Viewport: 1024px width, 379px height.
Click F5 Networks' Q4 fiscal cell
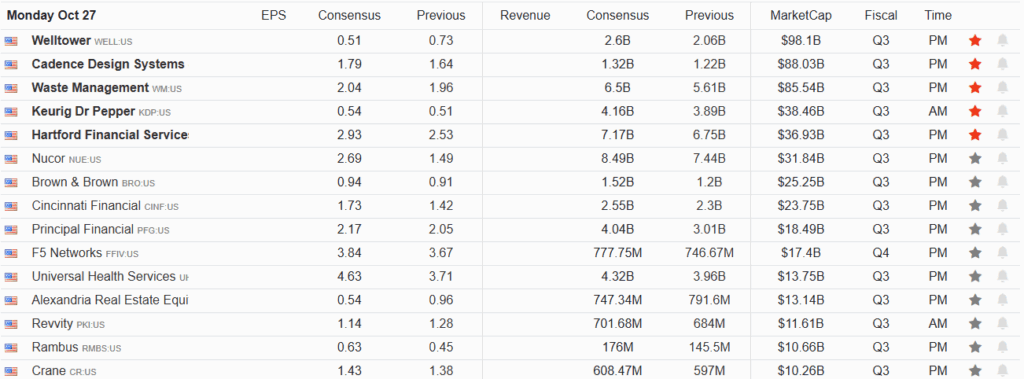(880, 252)
